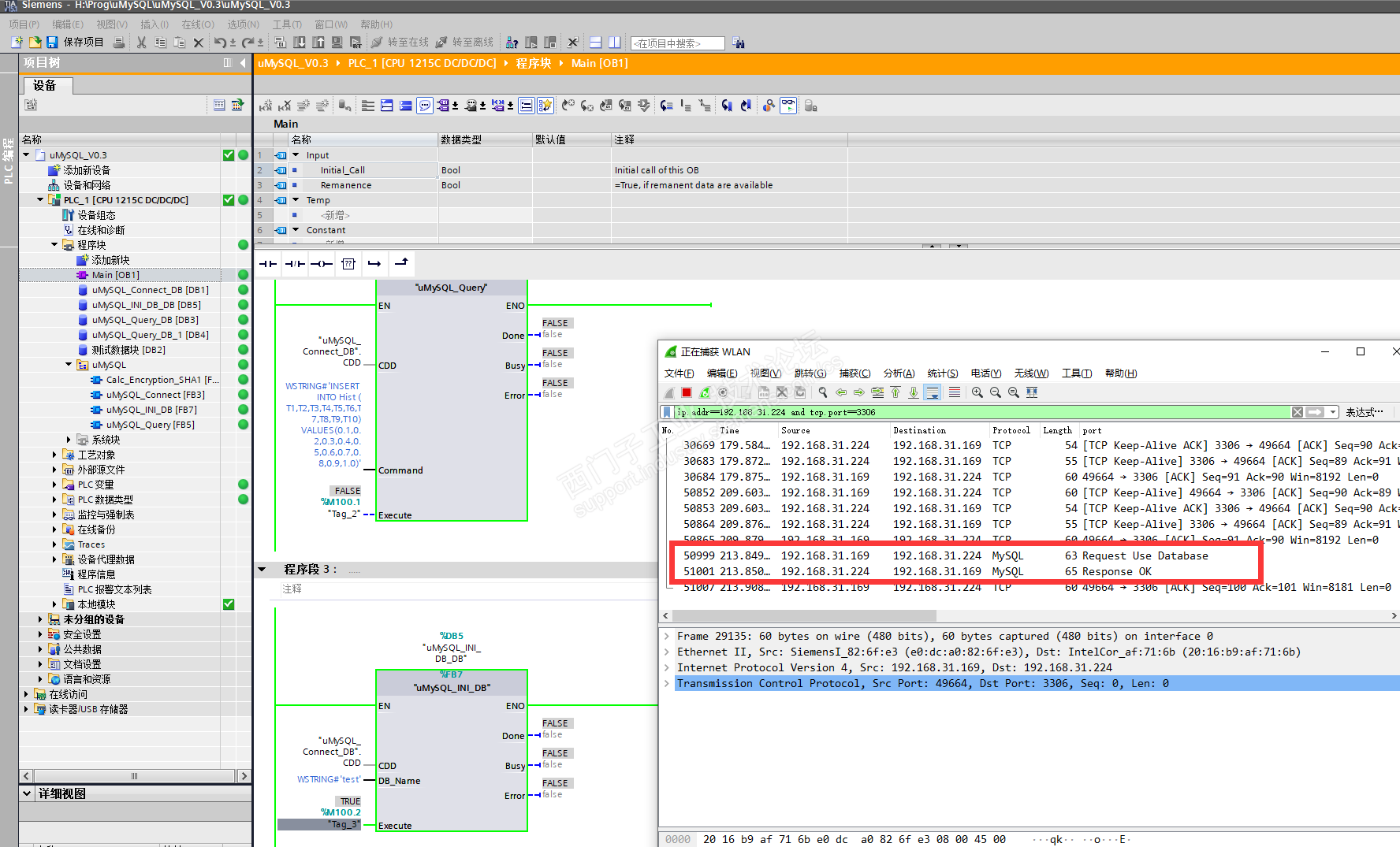
Task: Split editor space vertically icon
Action: click(x=615, y=43)
